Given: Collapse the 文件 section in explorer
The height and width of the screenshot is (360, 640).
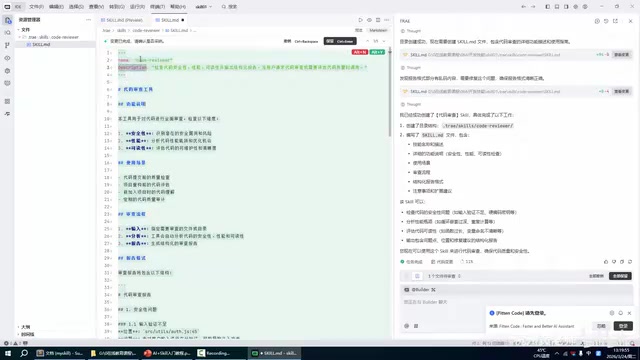Looking at the screenshot, I should (x=24, y=30).
